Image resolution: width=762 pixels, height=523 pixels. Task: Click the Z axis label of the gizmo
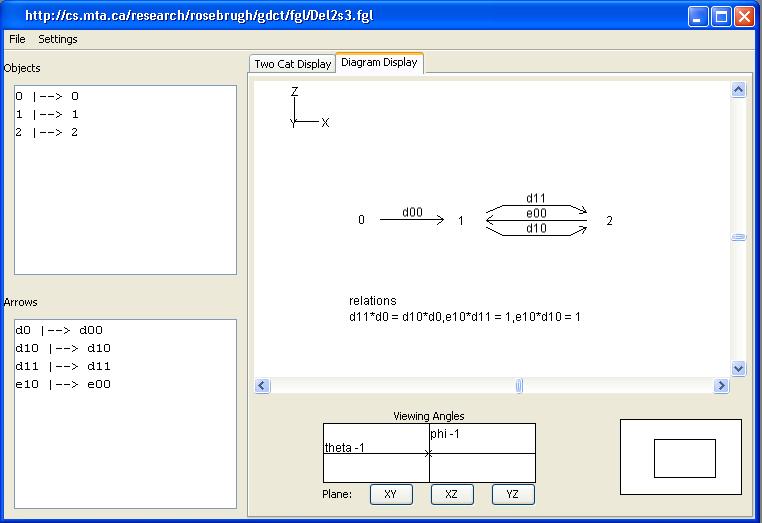(294, 91)
